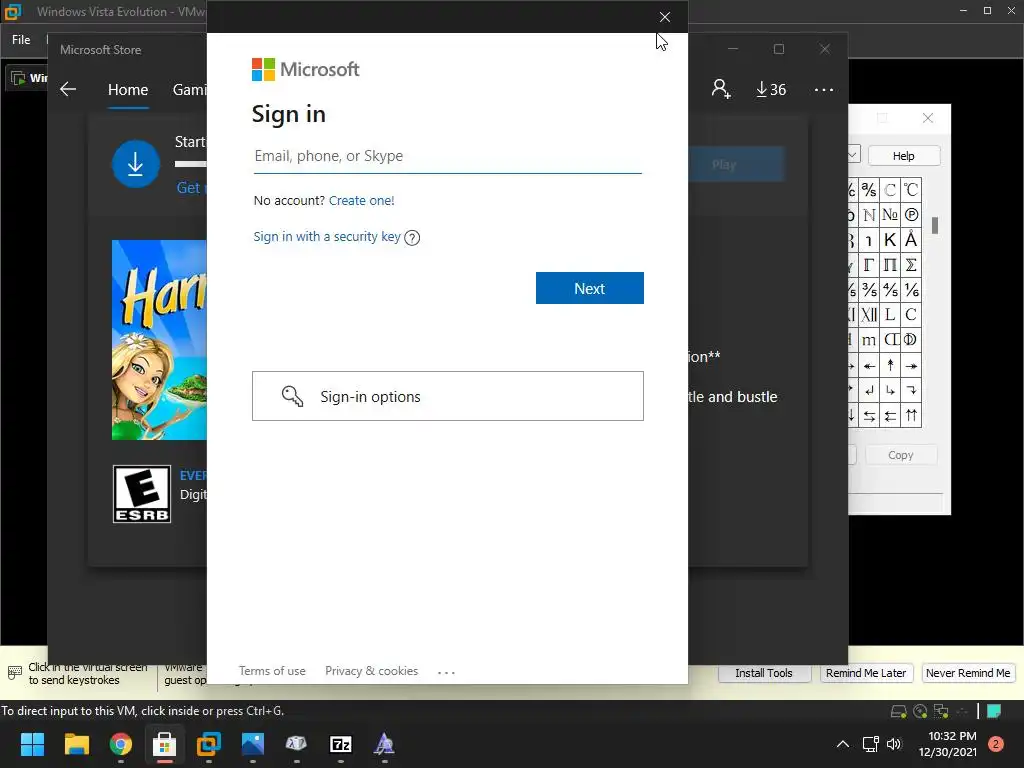Open Google Chrome from the taskbar

(x=121, y=744)
